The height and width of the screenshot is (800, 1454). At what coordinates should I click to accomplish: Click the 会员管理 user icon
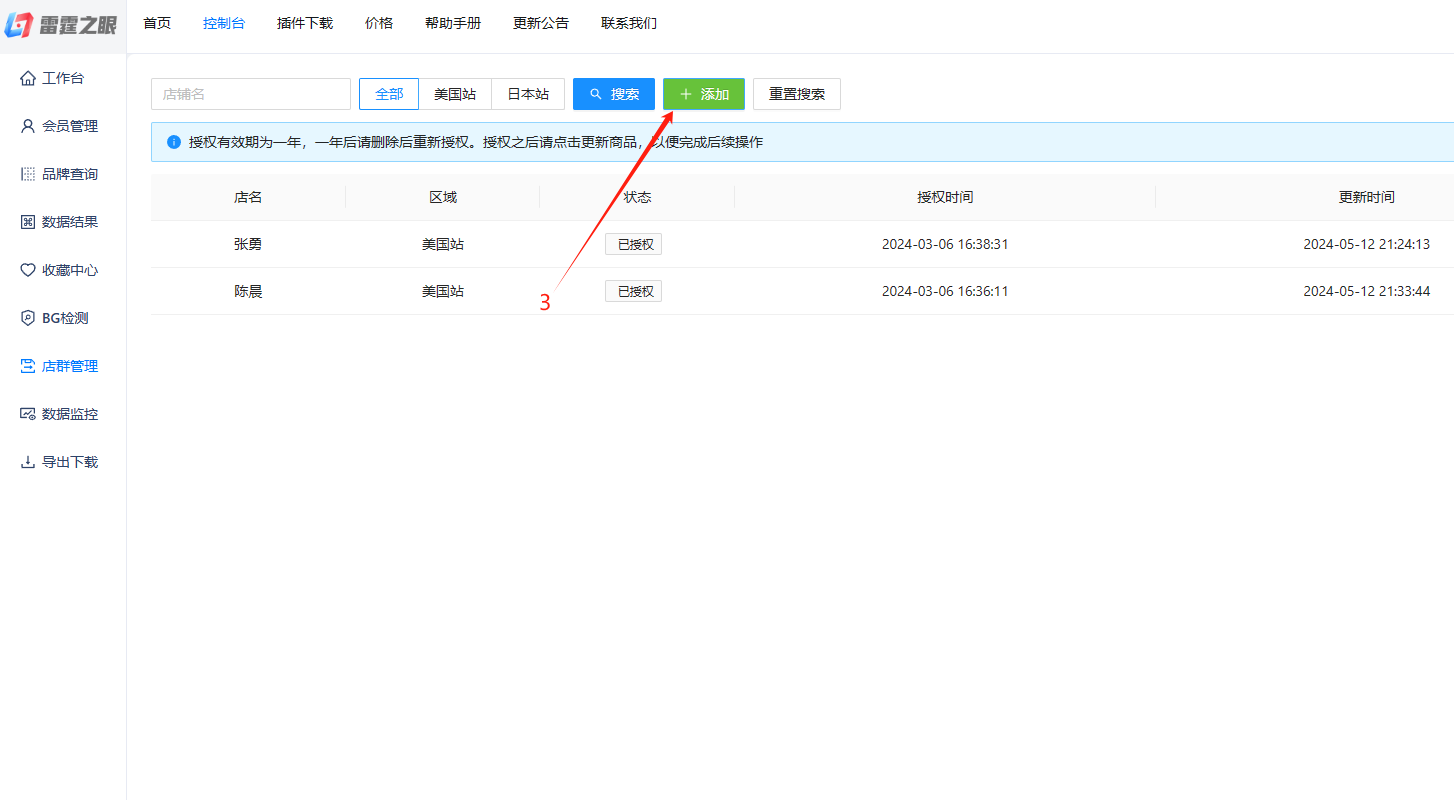(28, 126)
